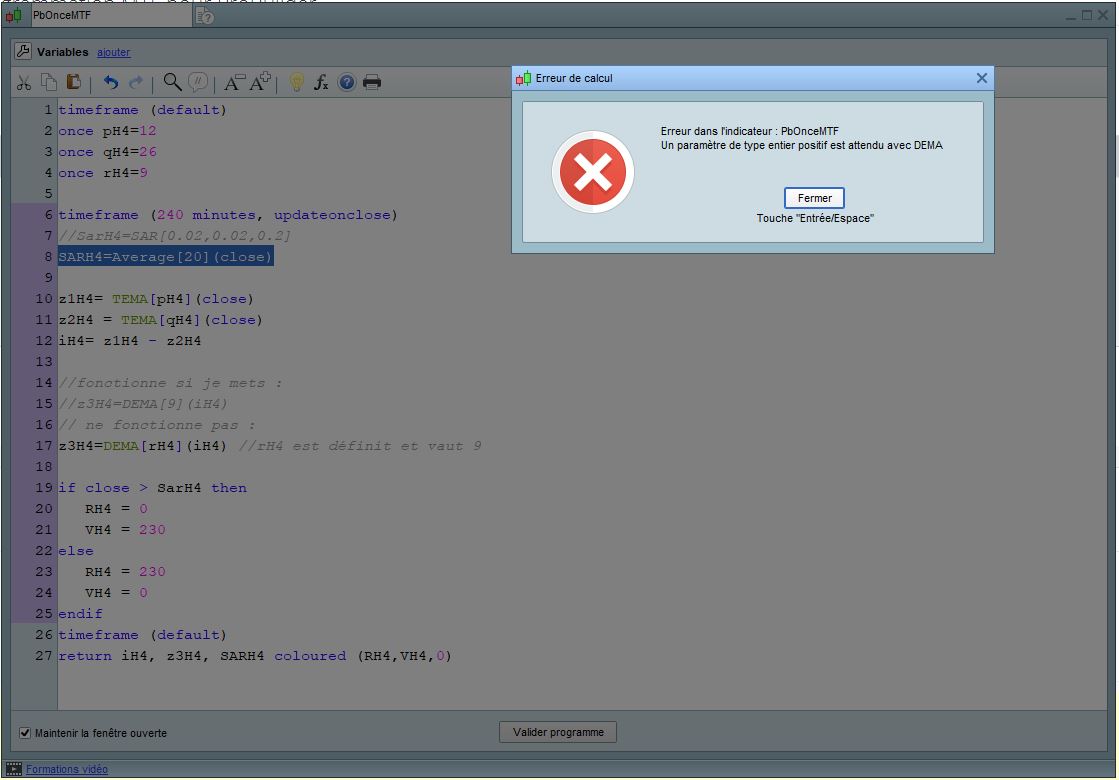This screenshot has height=780, width=1119.
Task: Click the Redo arrow icon
Action: pos(136,83)
